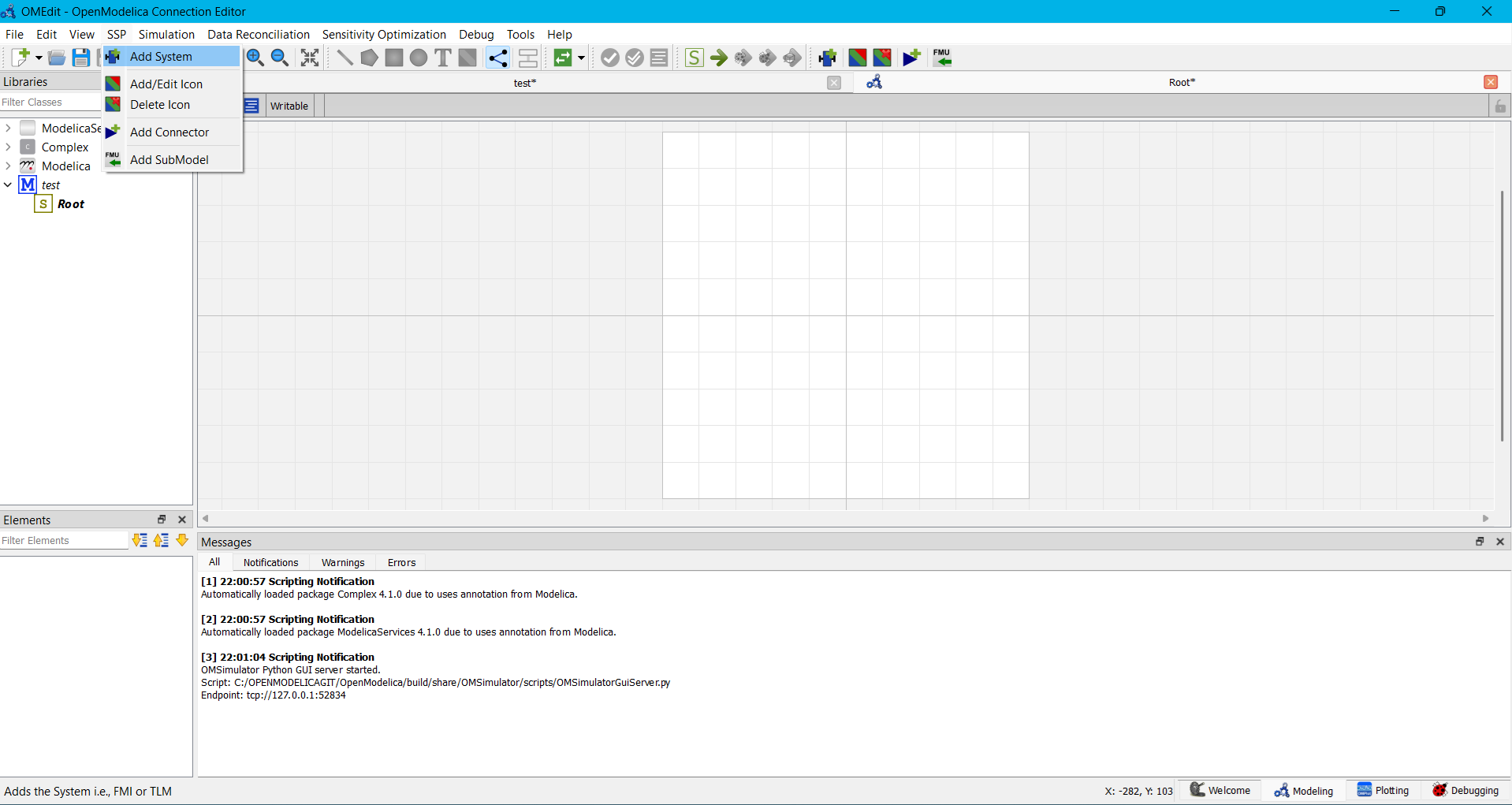Click the Reset Zoom icon
Screen dimensions: 1512x805
coord(310,58)
